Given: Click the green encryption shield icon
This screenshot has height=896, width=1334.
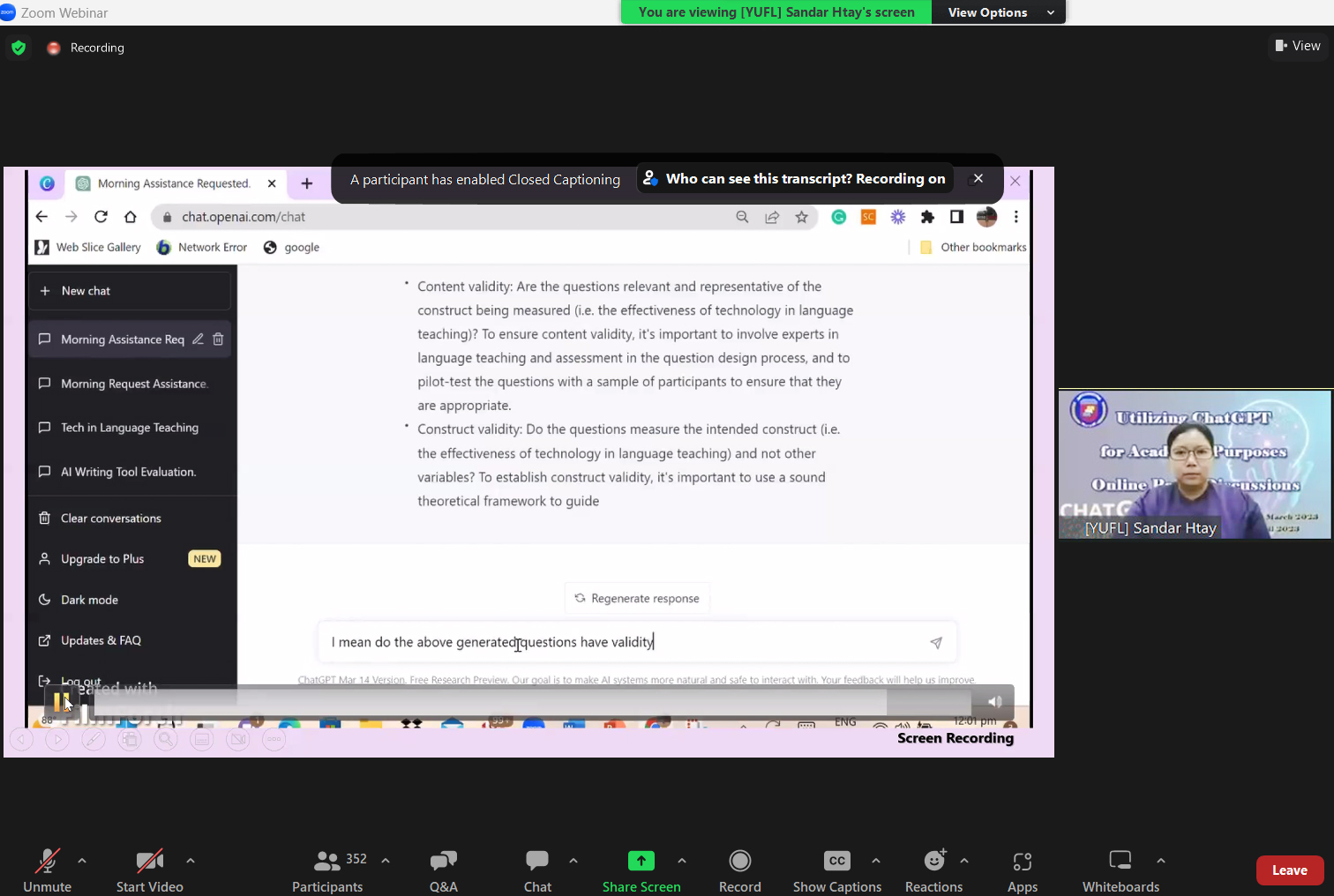Looking at the screenshot, I should (x=19, y=48).
